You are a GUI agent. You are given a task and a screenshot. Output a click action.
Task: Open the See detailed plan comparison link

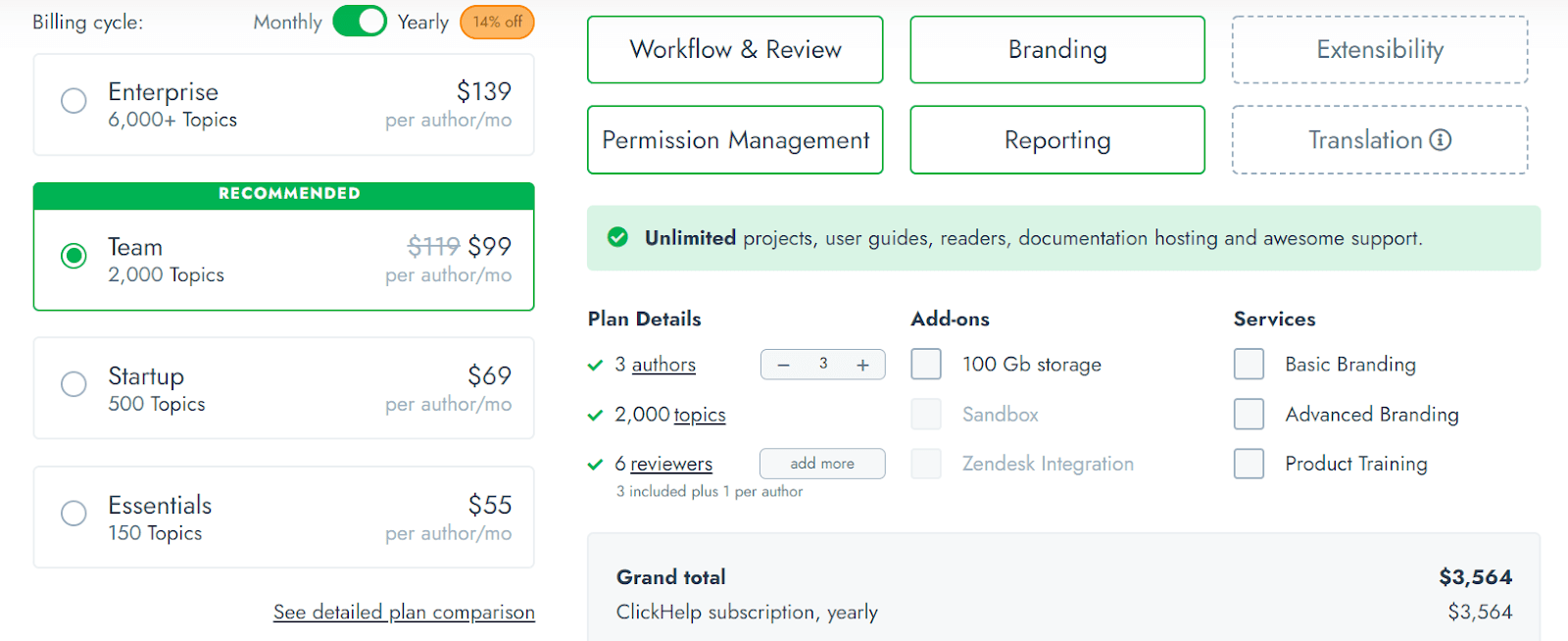pyautogui.click(x=404, y=613)
